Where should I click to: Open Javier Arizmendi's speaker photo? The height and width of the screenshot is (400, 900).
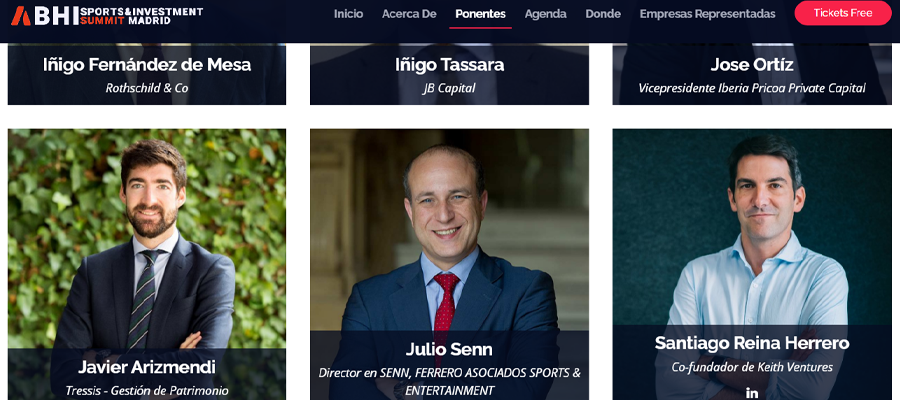tap(147, 238)
